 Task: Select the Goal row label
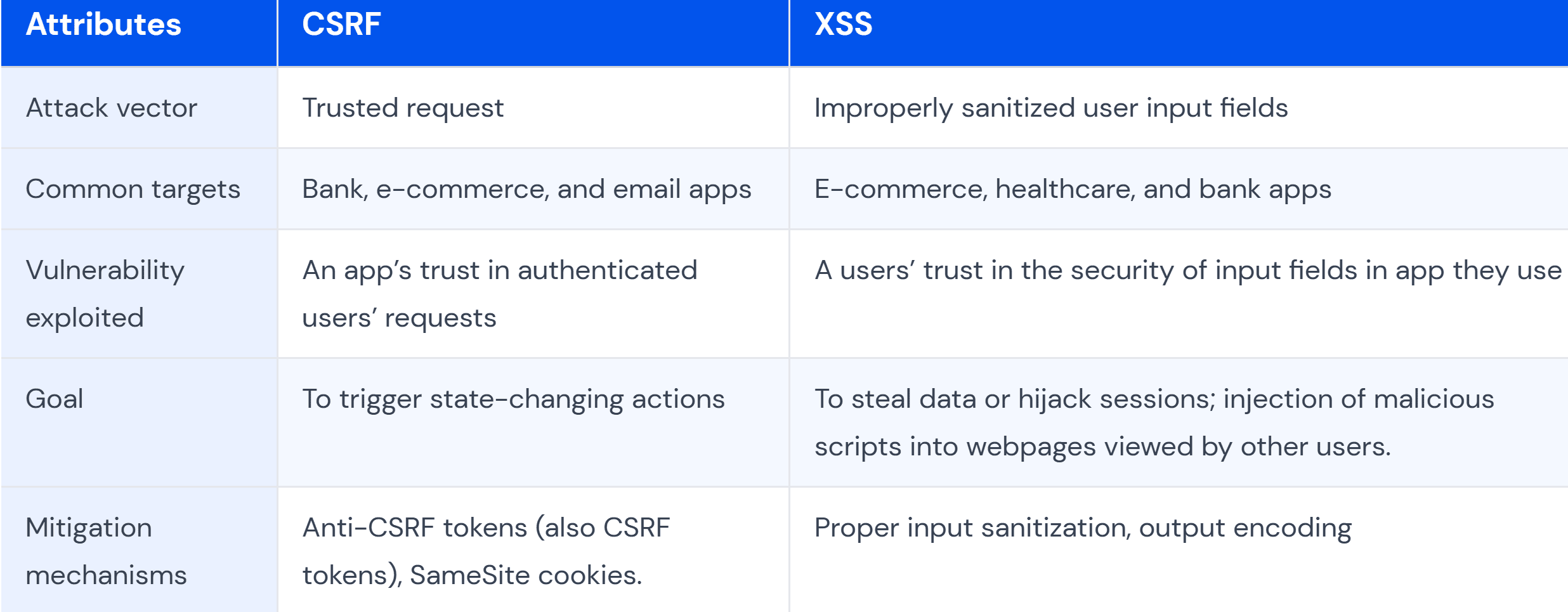(55, 400)
